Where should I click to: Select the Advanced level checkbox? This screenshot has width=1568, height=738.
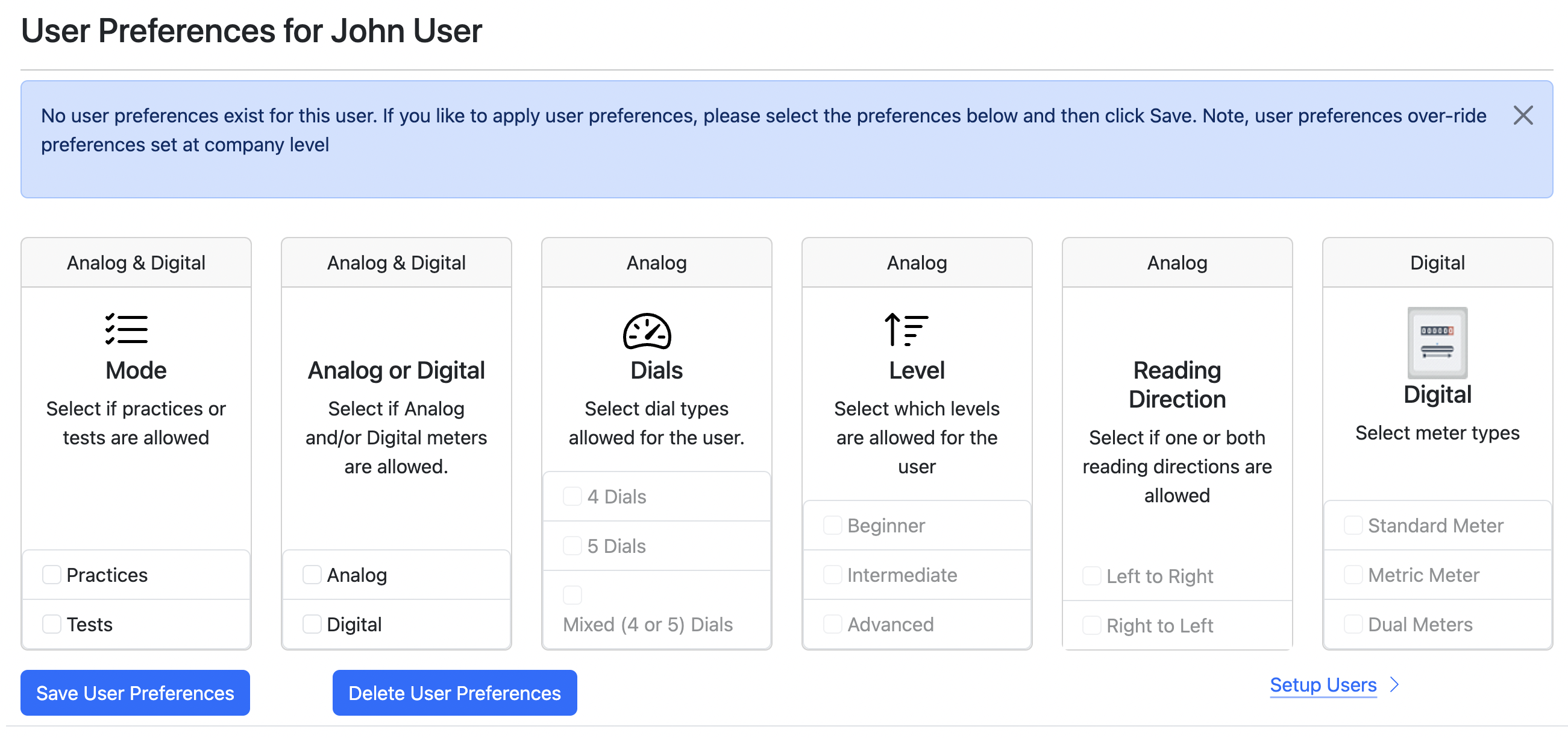[832, 623]
